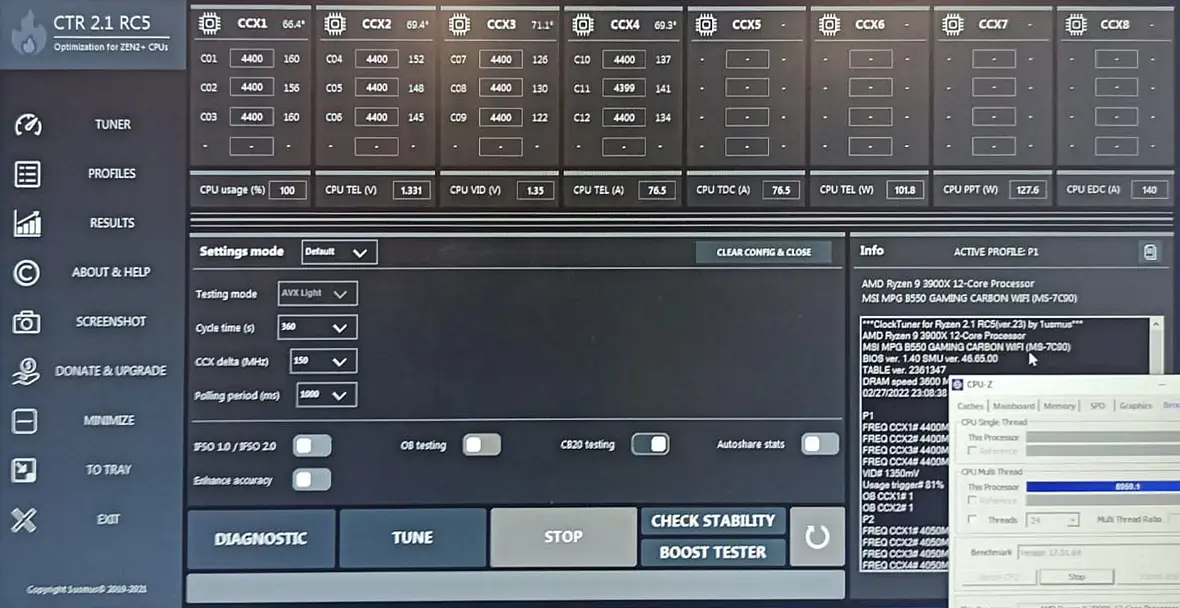The width and height of the screenshot is (1180, 608).
Task: Switch to Graphics tab in CPU-Z
Action: 1136,406
